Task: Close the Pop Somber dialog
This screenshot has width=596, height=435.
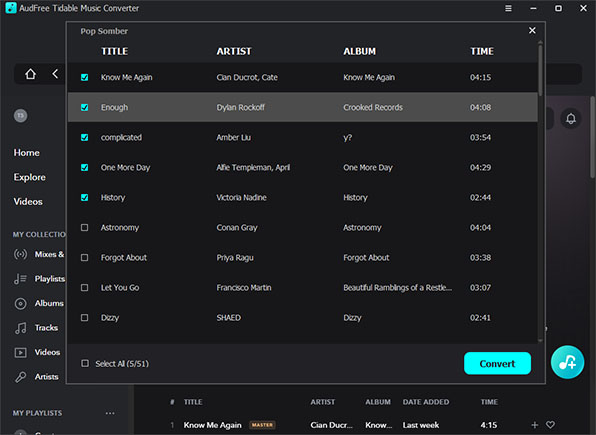Action: click(532, 30)
